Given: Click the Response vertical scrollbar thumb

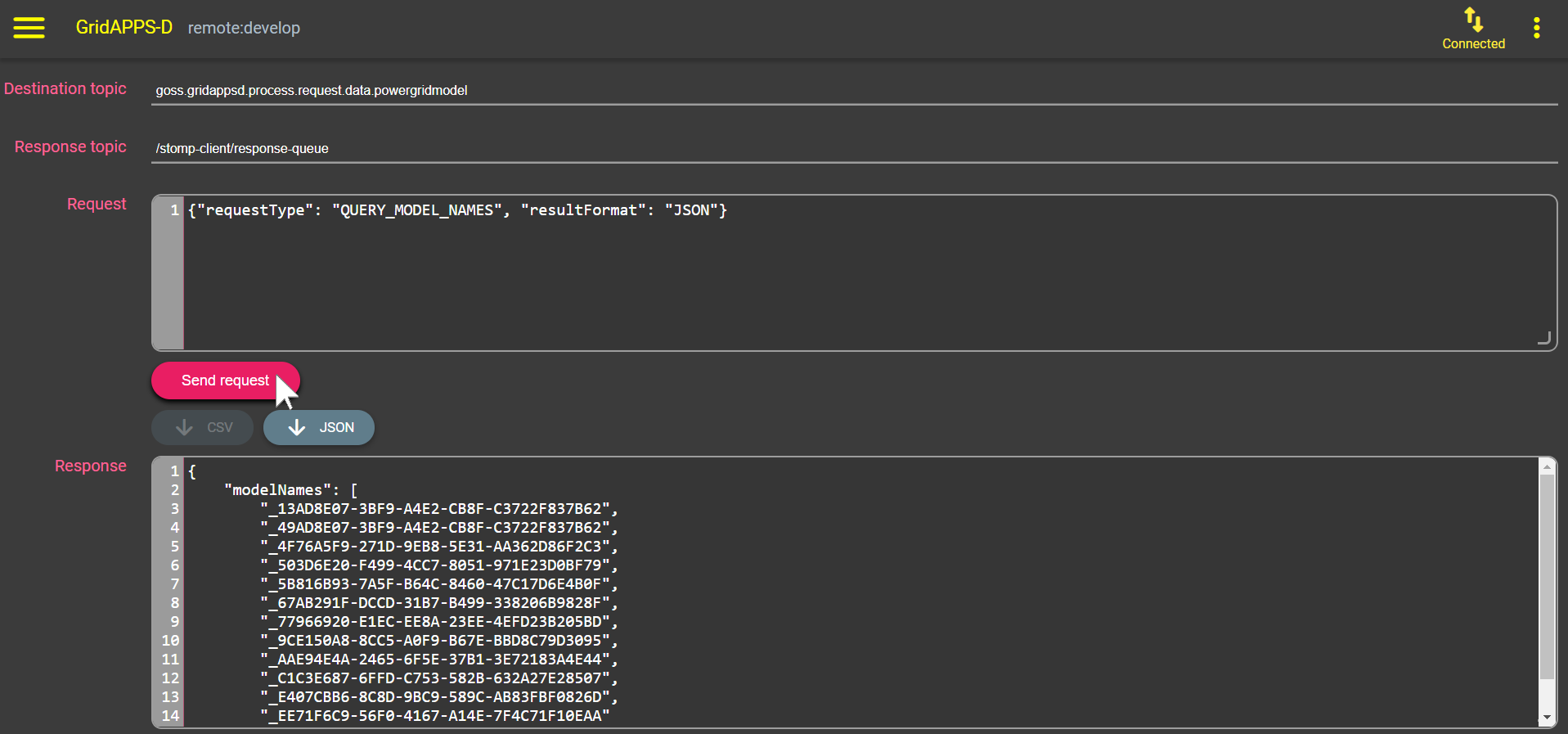Looking at the screenshot, I should pyautogui.click(x=1547, y=576).
